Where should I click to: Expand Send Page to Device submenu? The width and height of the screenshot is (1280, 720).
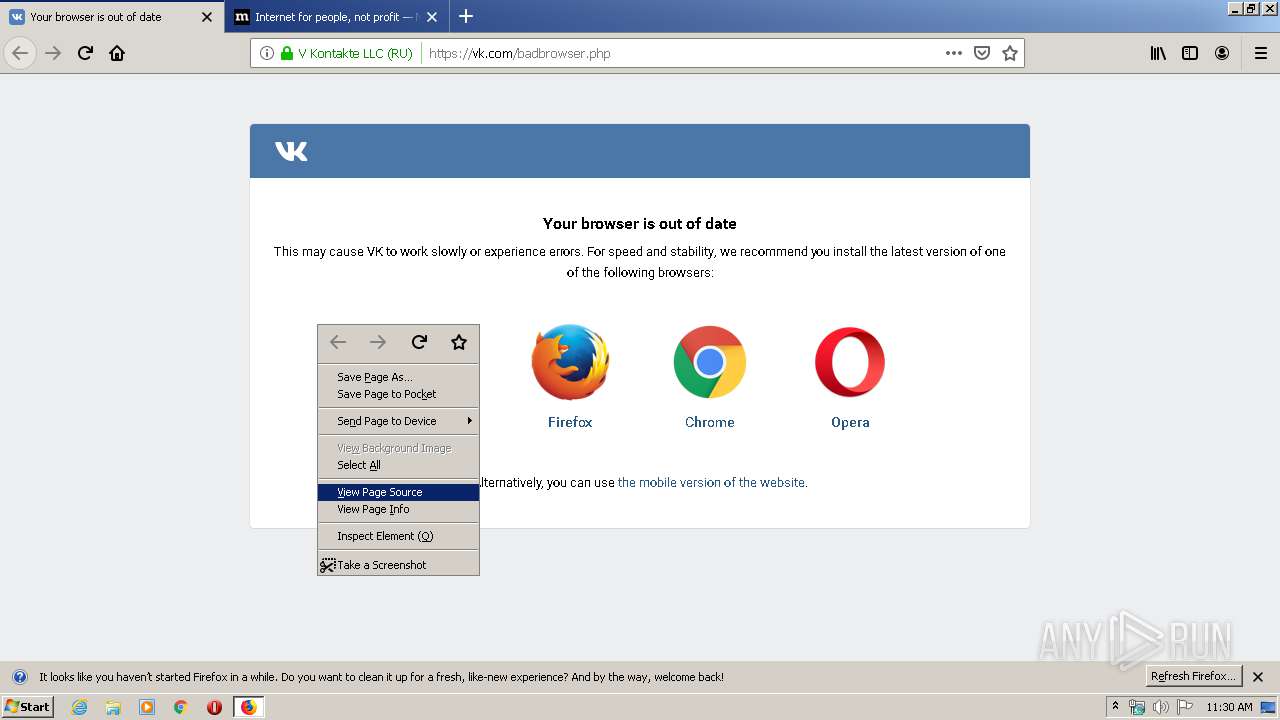click(x=398, y=421)
